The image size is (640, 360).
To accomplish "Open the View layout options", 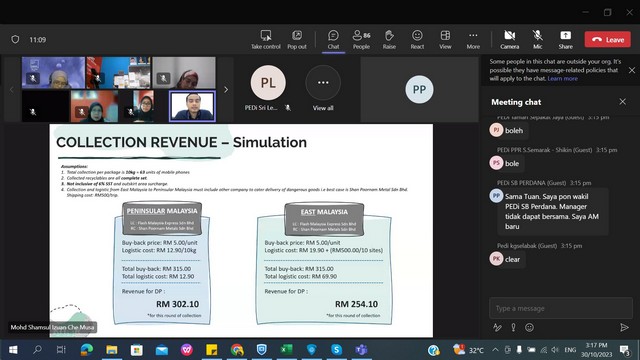I will [445, 40].
